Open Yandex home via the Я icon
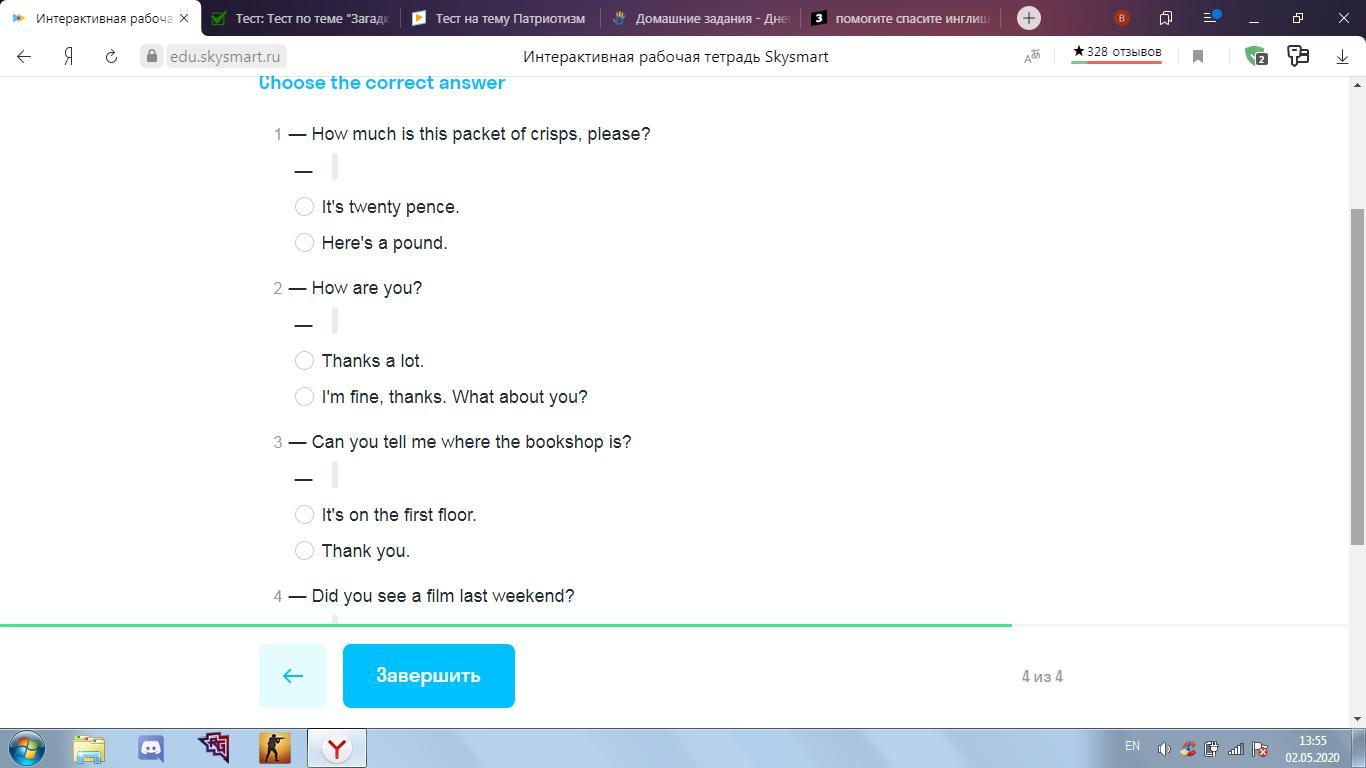 coord(68,57)
